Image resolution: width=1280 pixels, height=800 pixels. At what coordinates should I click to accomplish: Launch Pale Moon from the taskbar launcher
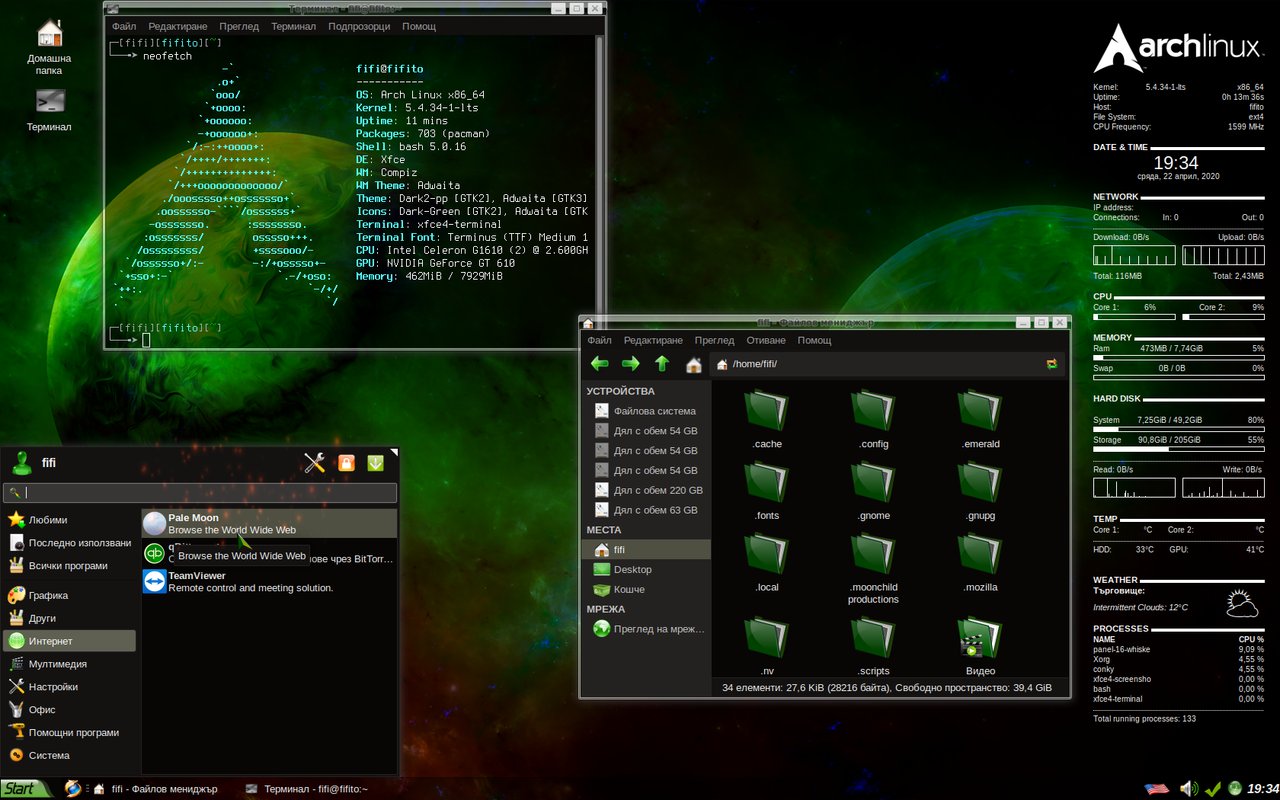(x=72, y=789)
